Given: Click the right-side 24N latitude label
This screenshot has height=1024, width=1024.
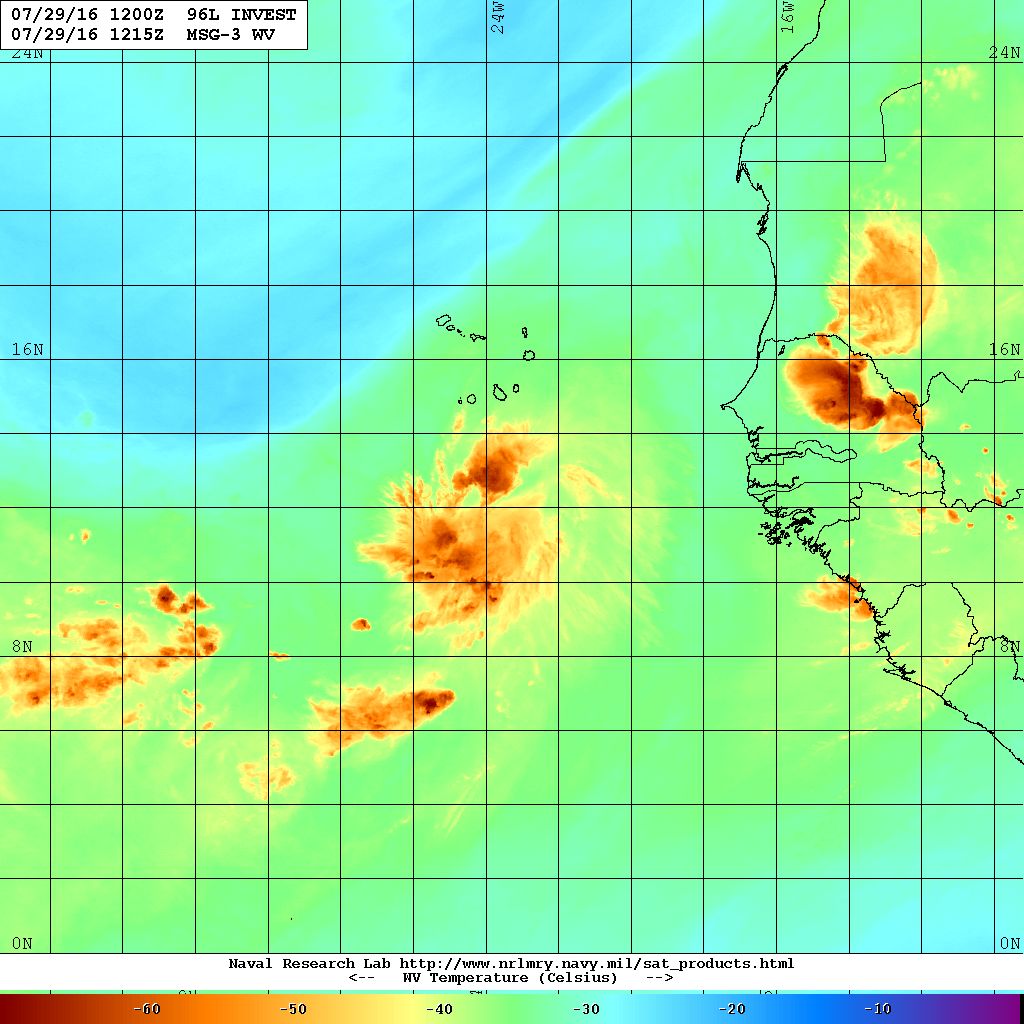Looking at the screenshot, I should click(1004, 53).
